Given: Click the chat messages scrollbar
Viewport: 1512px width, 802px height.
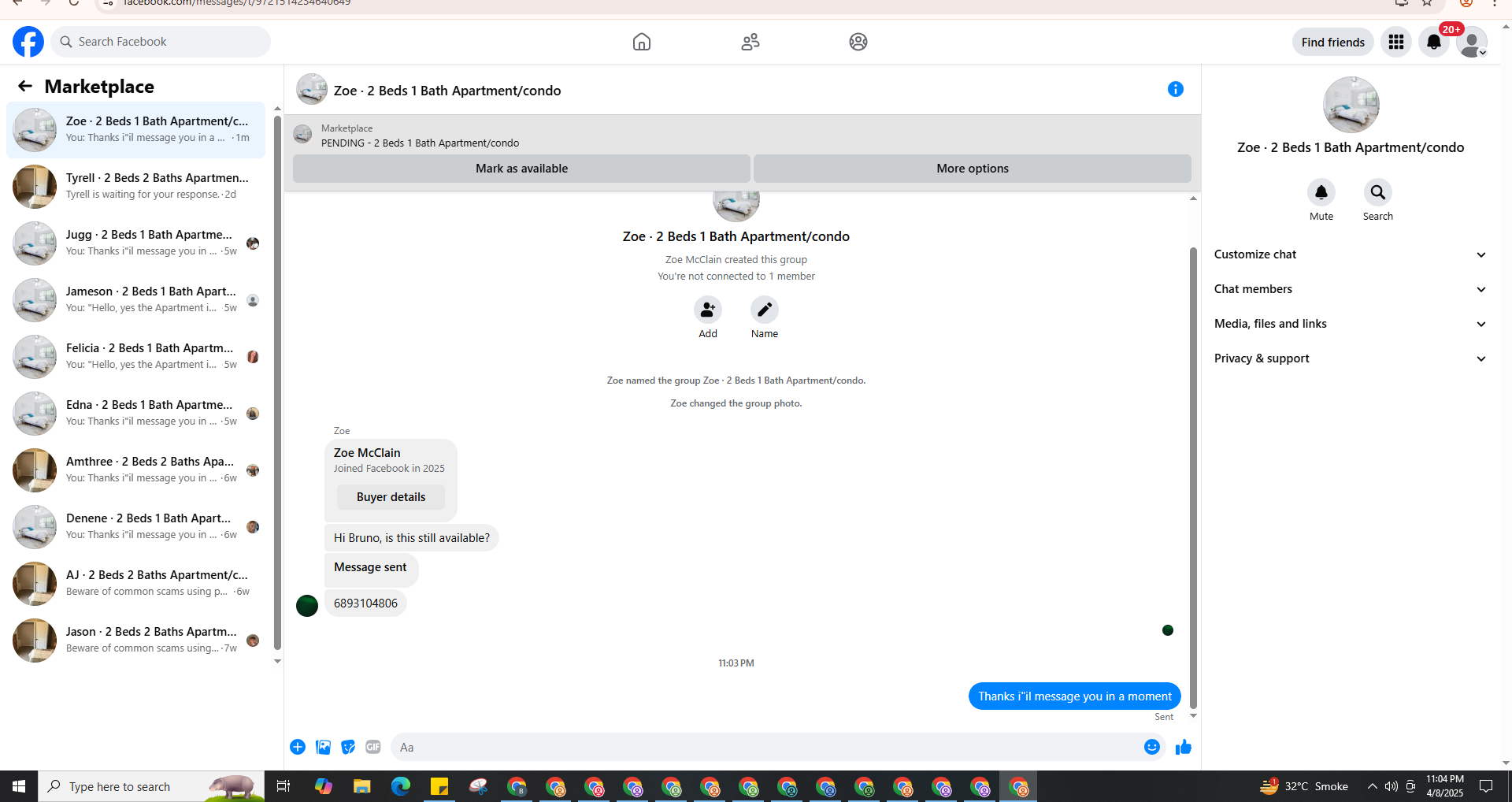Looking at the screenshot, I should pyautogui.click(x=1193, y=478).
